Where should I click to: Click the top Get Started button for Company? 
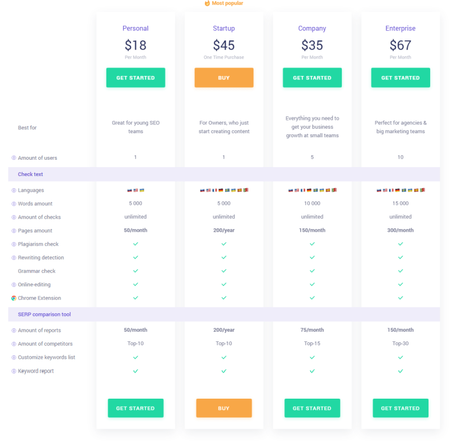click(x=312, y=78)
